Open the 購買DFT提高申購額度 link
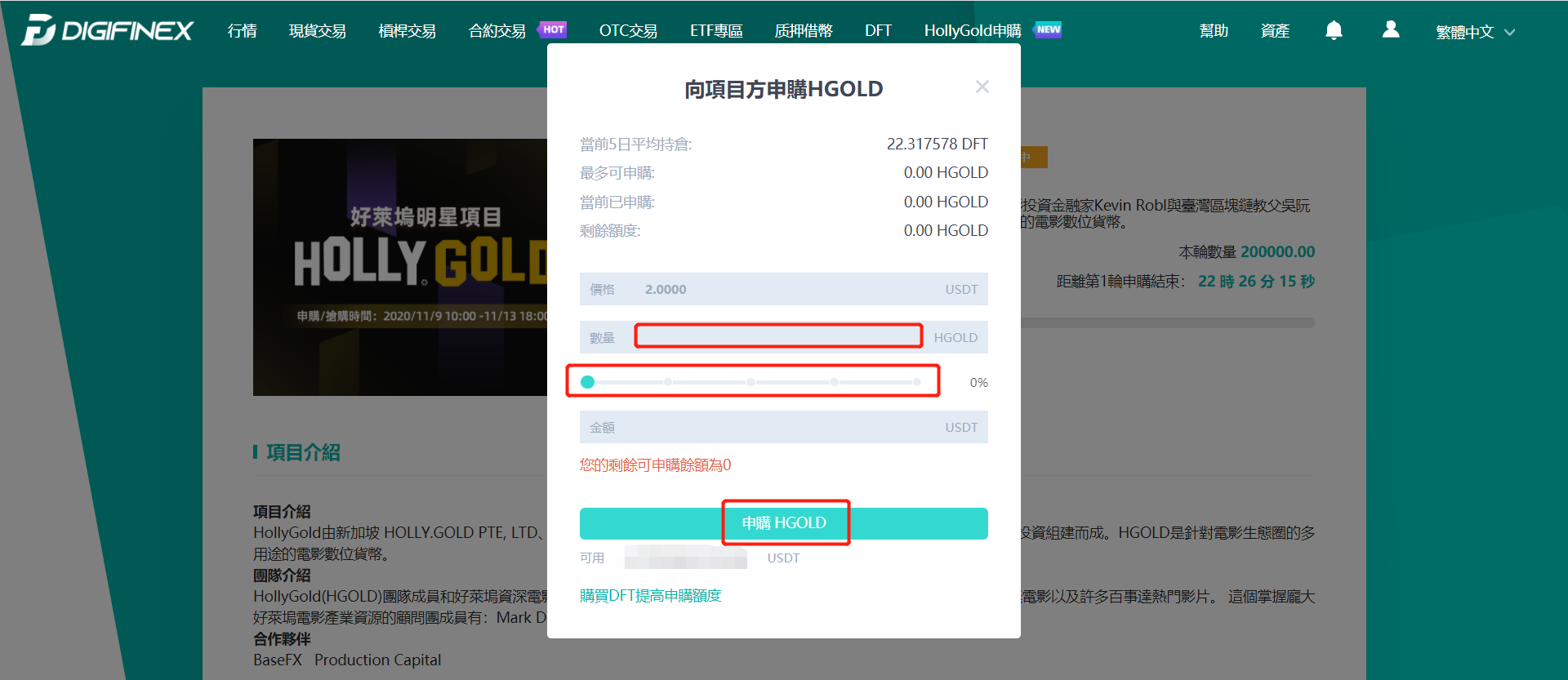 pos(651,596)
